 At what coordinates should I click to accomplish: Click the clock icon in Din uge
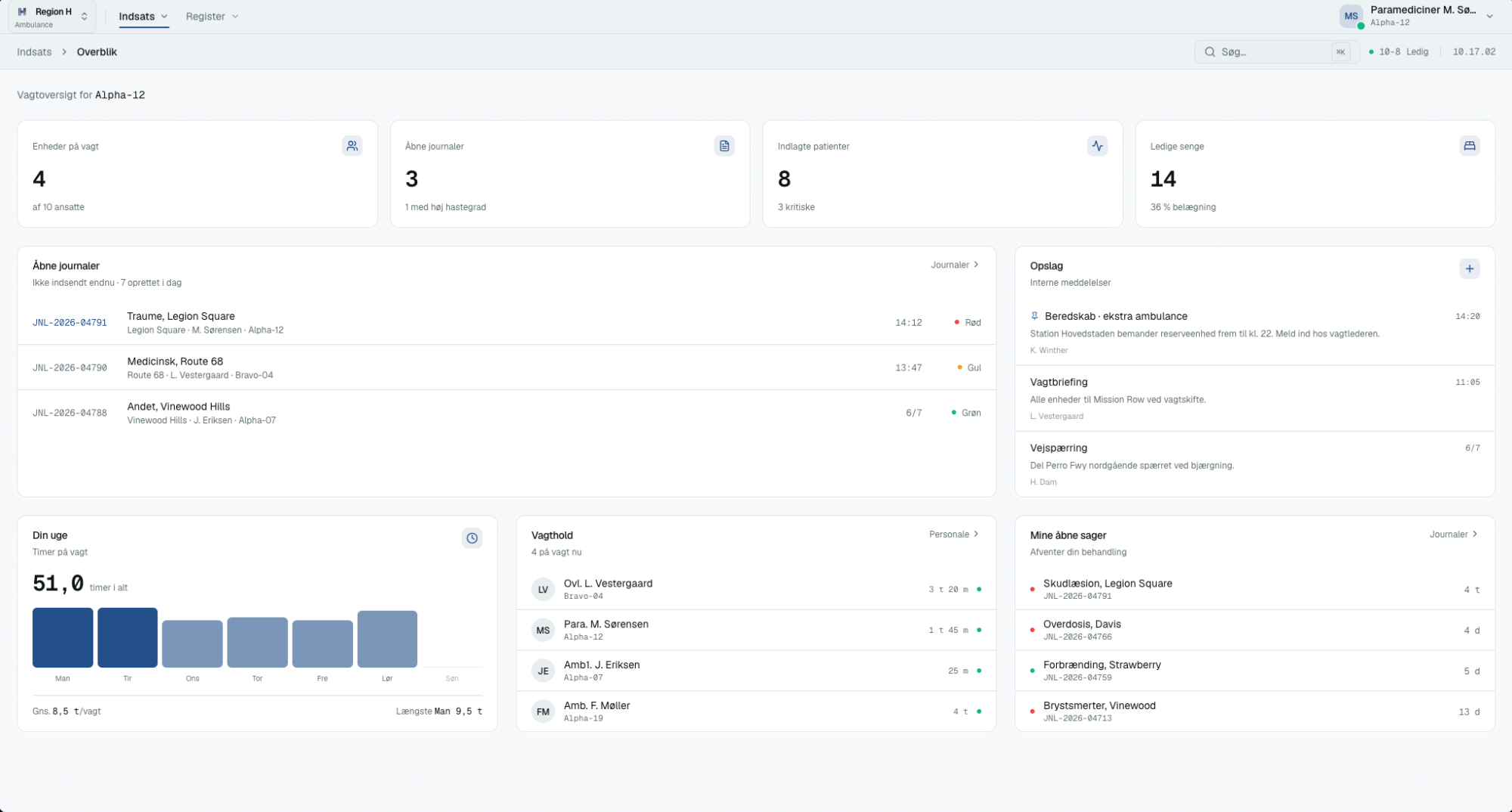pos(472,538)
